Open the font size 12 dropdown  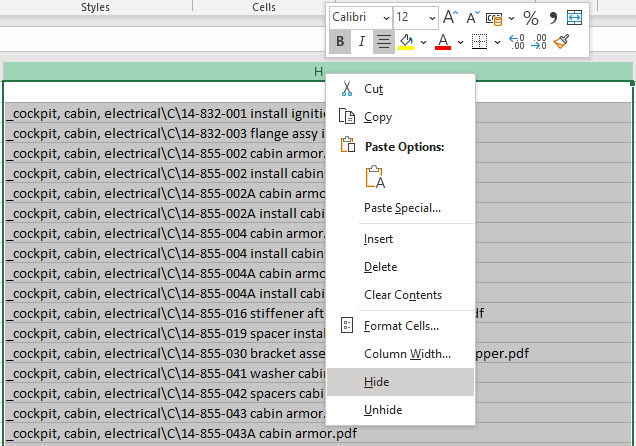[431, 18]
